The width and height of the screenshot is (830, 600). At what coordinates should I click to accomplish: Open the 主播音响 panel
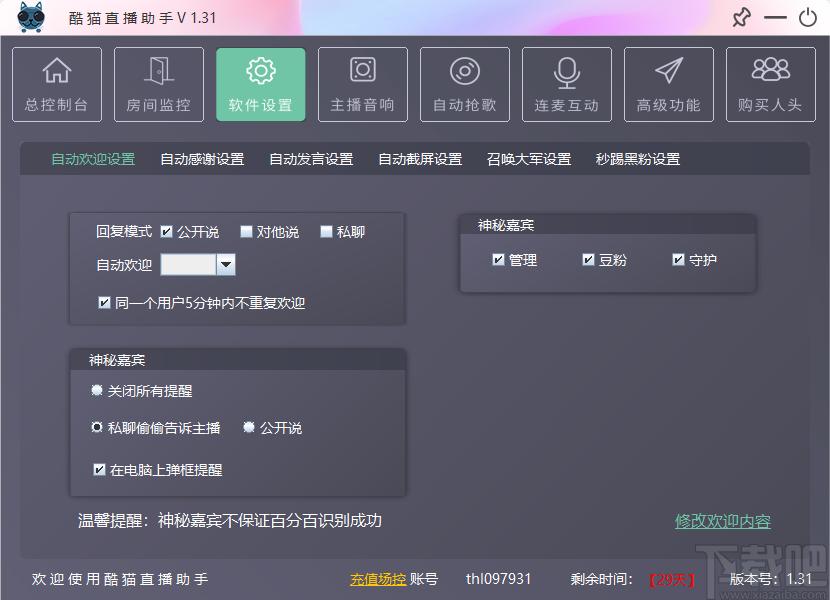(x=362, y=84)
